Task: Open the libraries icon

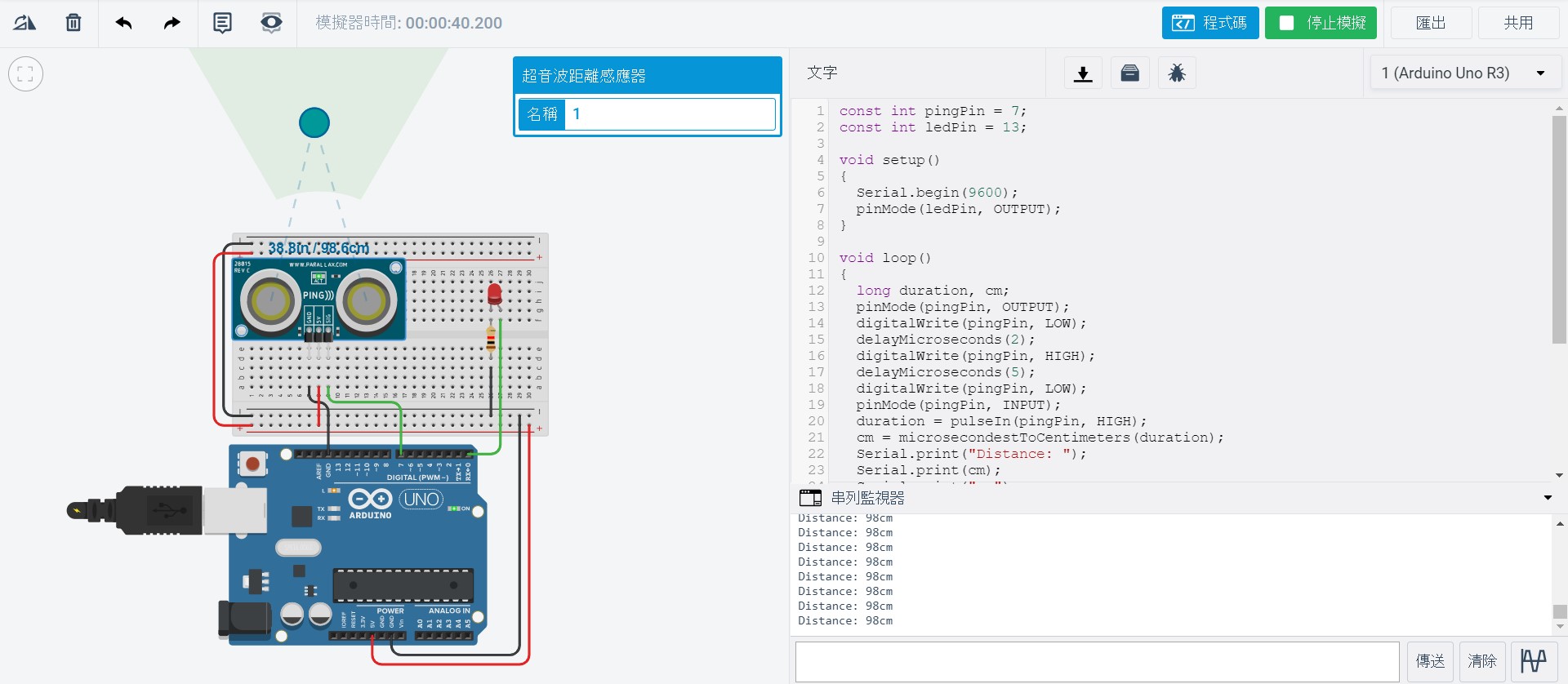Action: point(1130,73)
